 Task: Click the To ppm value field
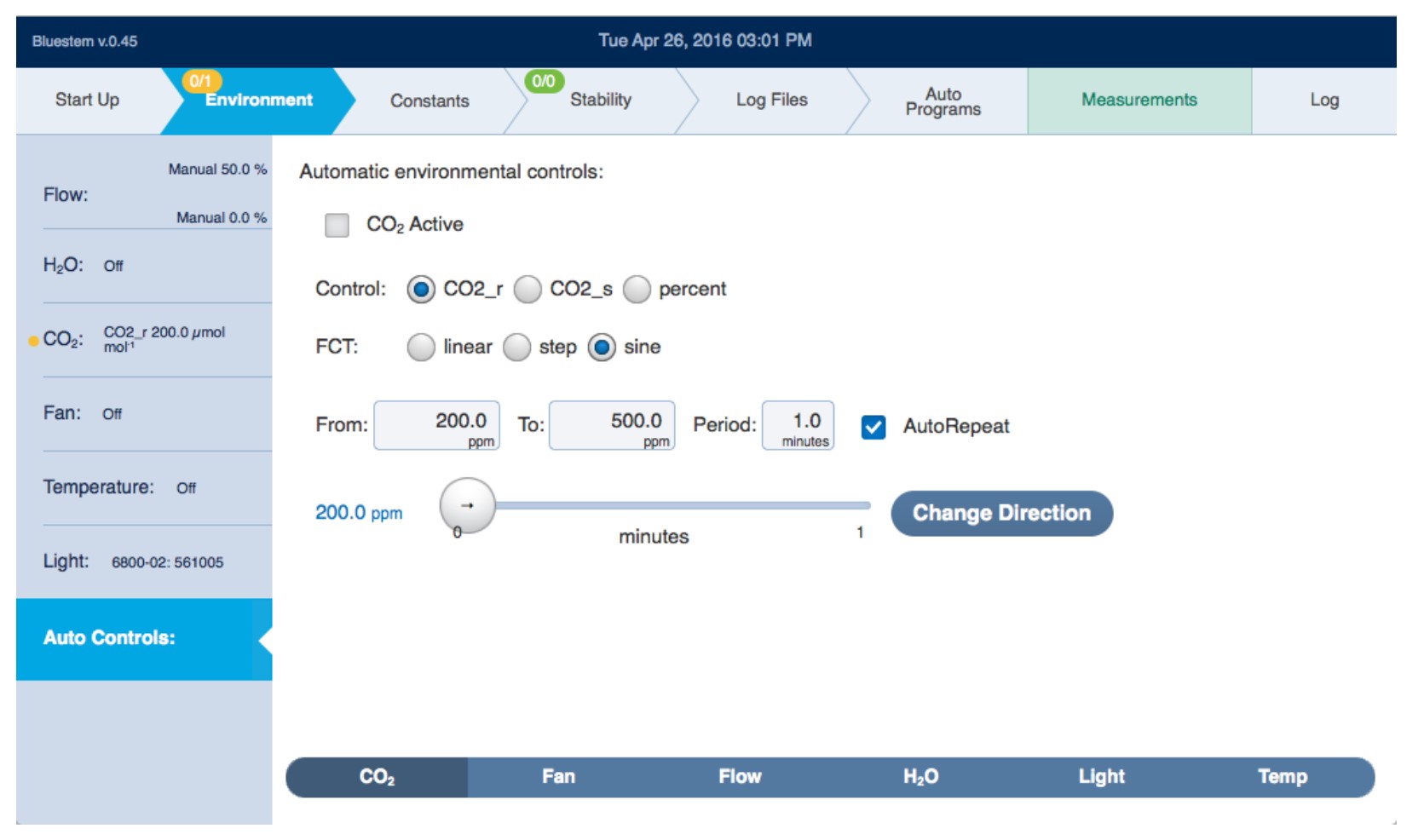point(612,424)
